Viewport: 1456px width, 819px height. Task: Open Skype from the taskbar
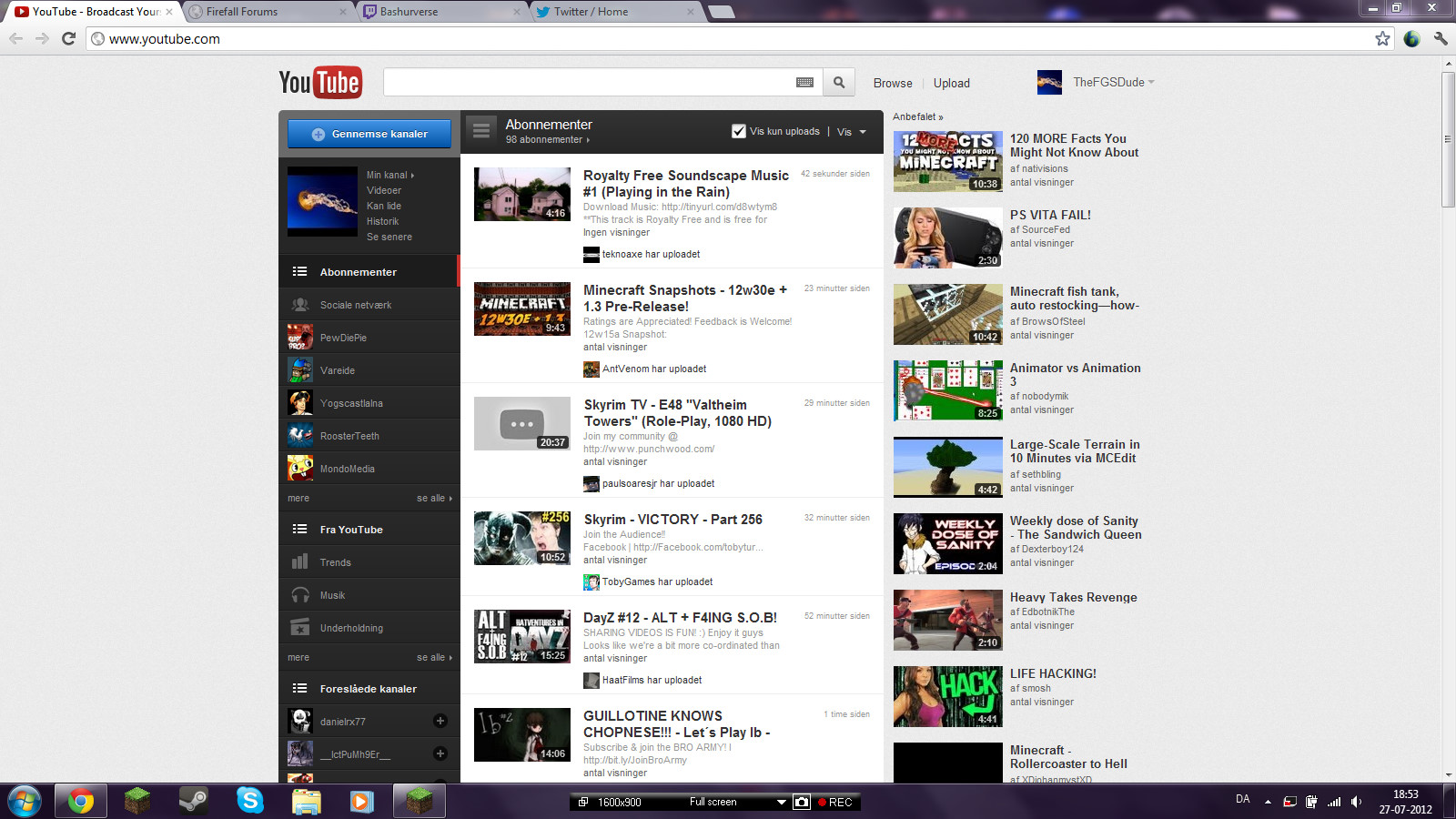(249, 801)
